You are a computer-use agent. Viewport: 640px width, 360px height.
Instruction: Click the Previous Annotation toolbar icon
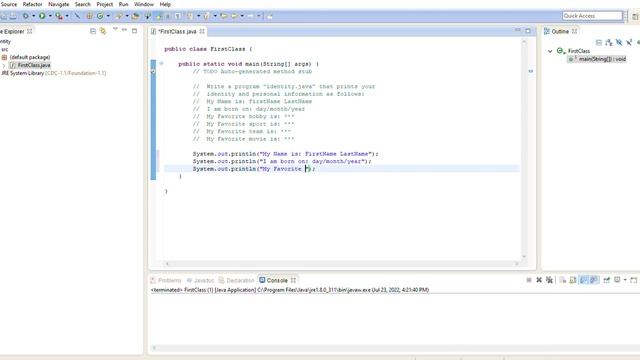pos(206,16)
